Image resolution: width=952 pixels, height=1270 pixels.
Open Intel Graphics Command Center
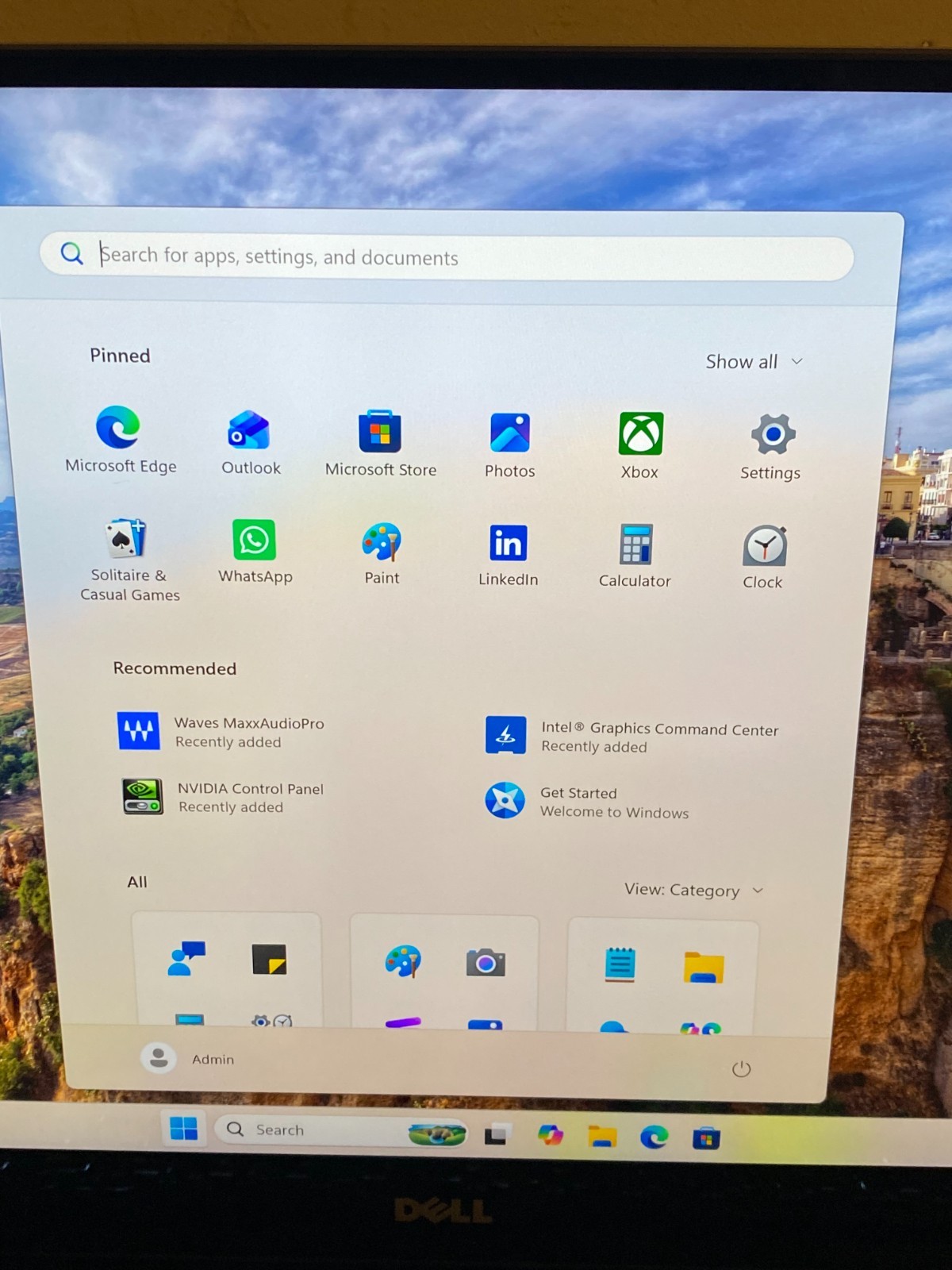pos(632,737)
